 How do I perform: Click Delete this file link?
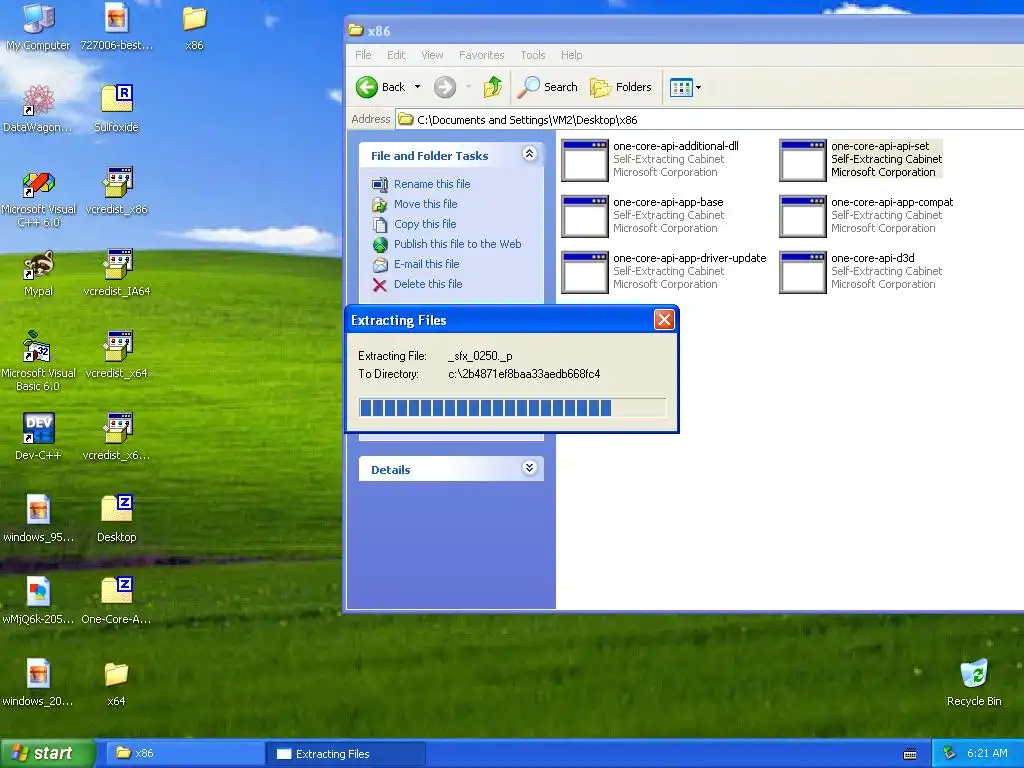tap(428, 284)
